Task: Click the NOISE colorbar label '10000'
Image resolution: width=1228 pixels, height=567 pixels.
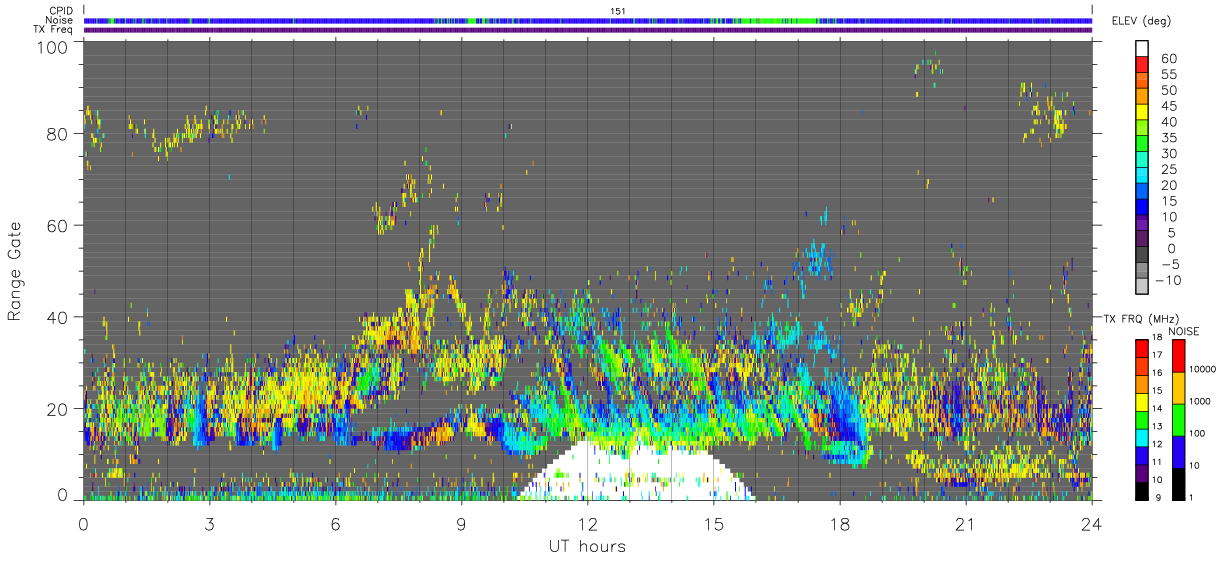Action: pos(1203,370)
